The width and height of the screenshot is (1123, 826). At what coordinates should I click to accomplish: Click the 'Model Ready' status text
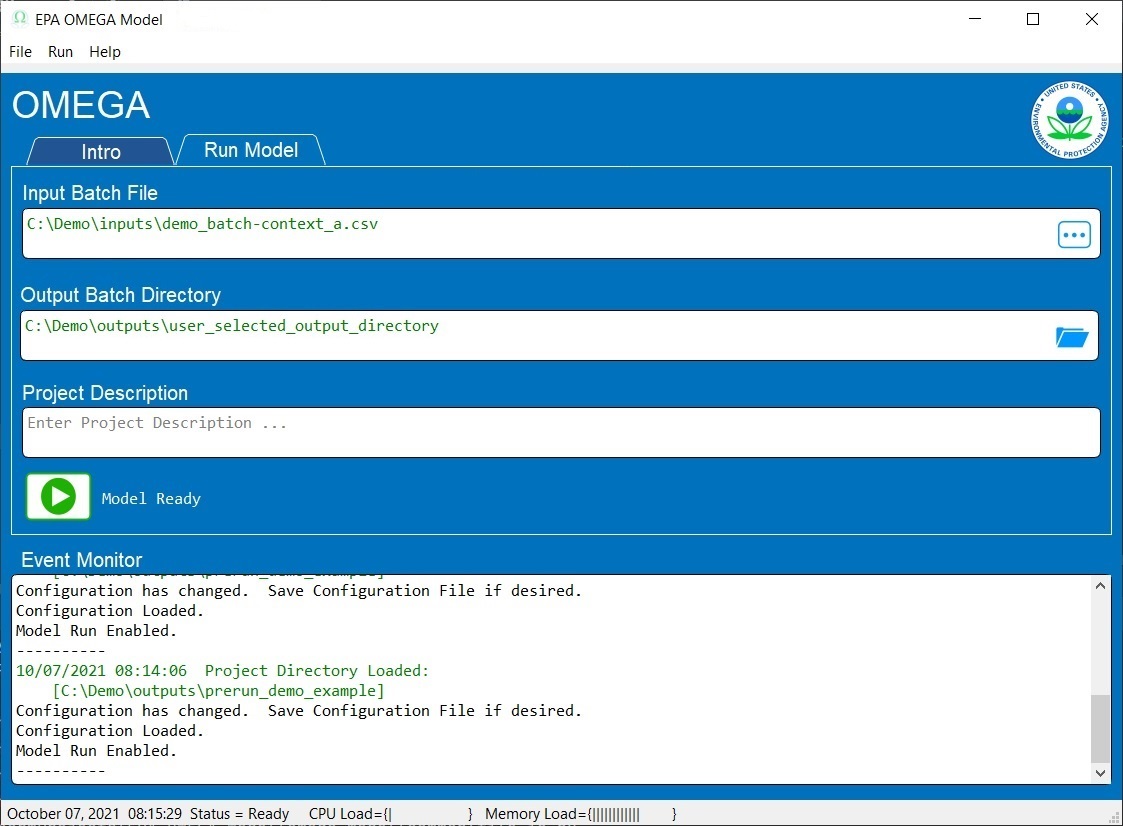pyautogui.click(x=151, y=499)
